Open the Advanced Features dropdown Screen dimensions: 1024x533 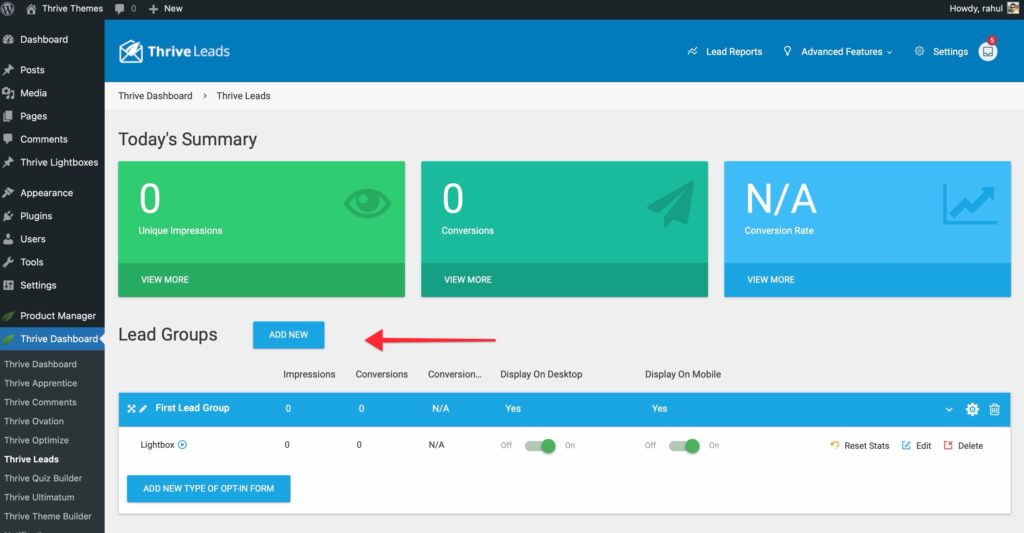838,52
